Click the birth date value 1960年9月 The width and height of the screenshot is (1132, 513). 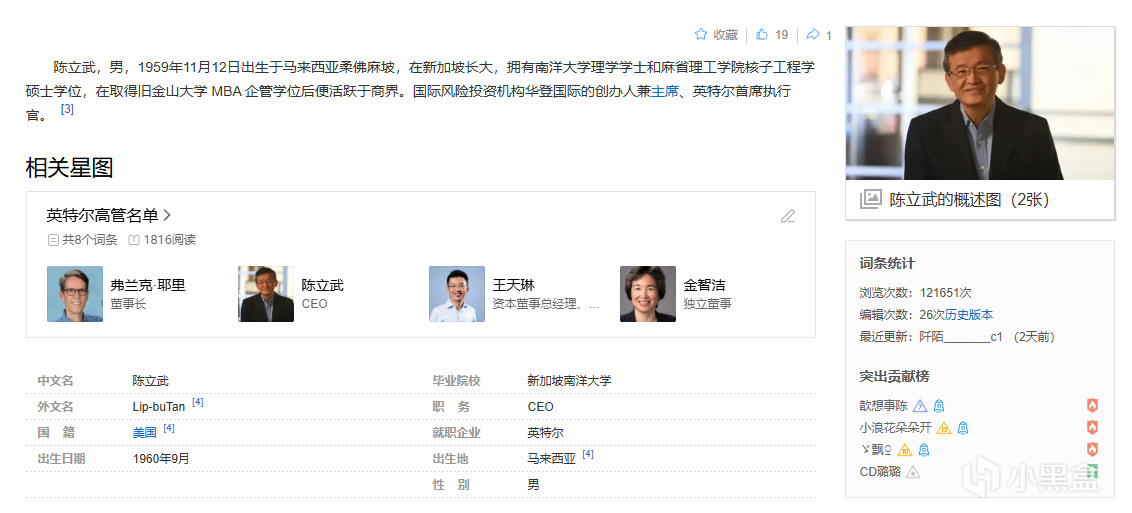pyautogui.click(x=161, y=458)
